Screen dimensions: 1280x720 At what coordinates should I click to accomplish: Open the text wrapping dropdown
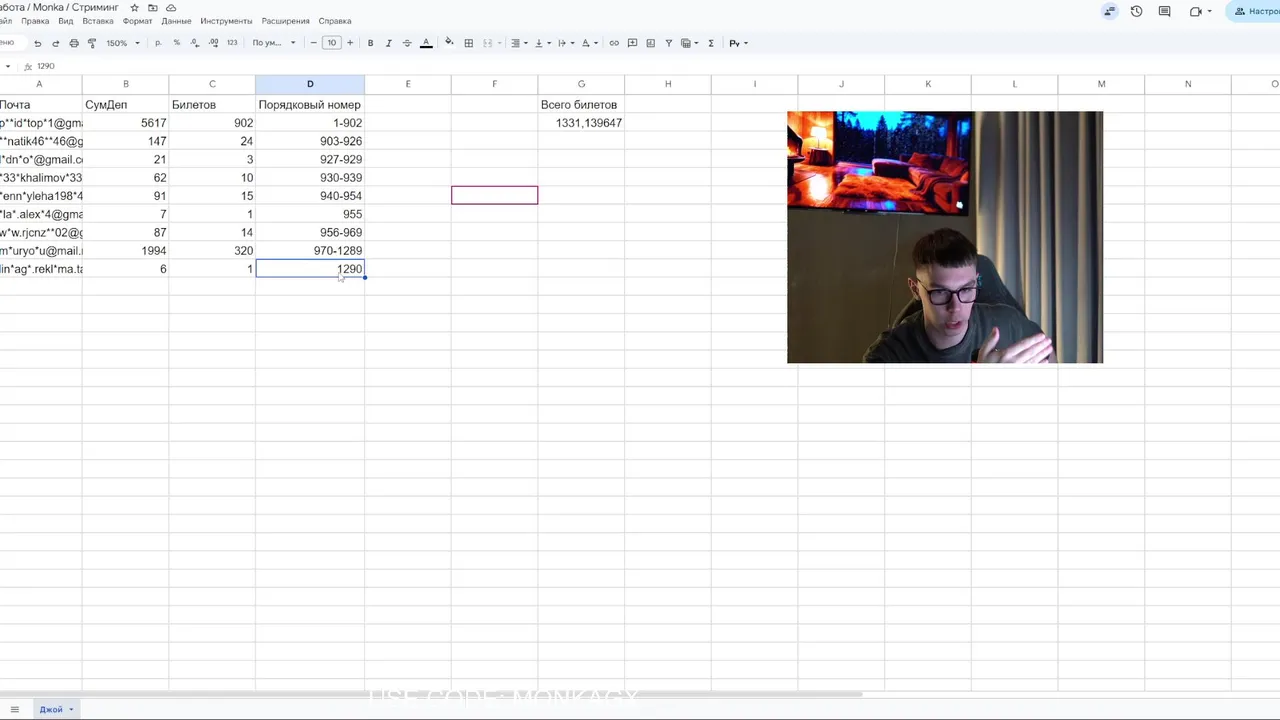pos(564,43)
